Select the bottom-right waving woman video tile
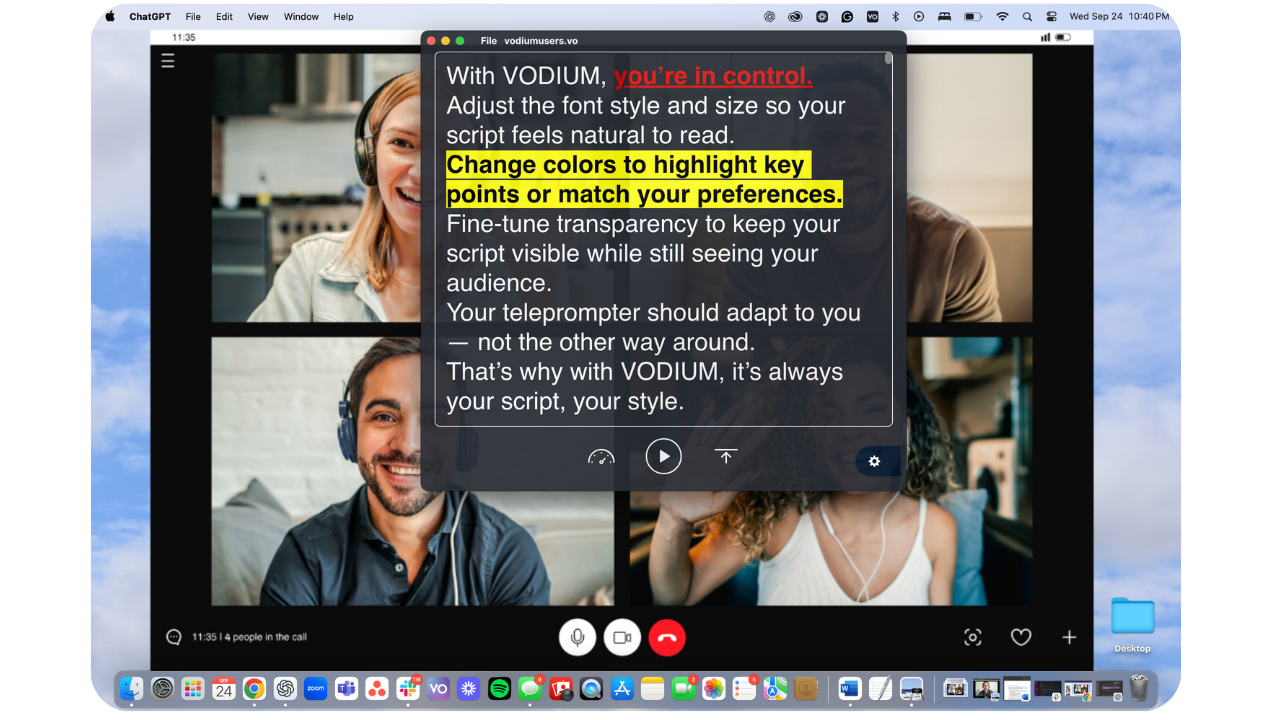Viewport: 1280px width, 720px height. point(831,548)
